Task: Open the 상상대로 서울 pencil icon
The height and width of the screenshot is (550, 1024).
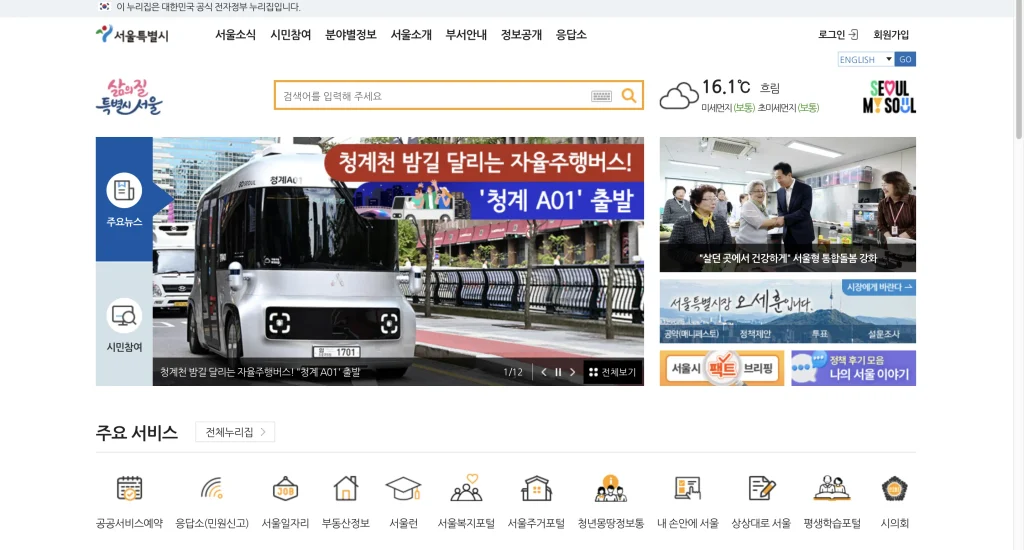Action: (761, 489)
